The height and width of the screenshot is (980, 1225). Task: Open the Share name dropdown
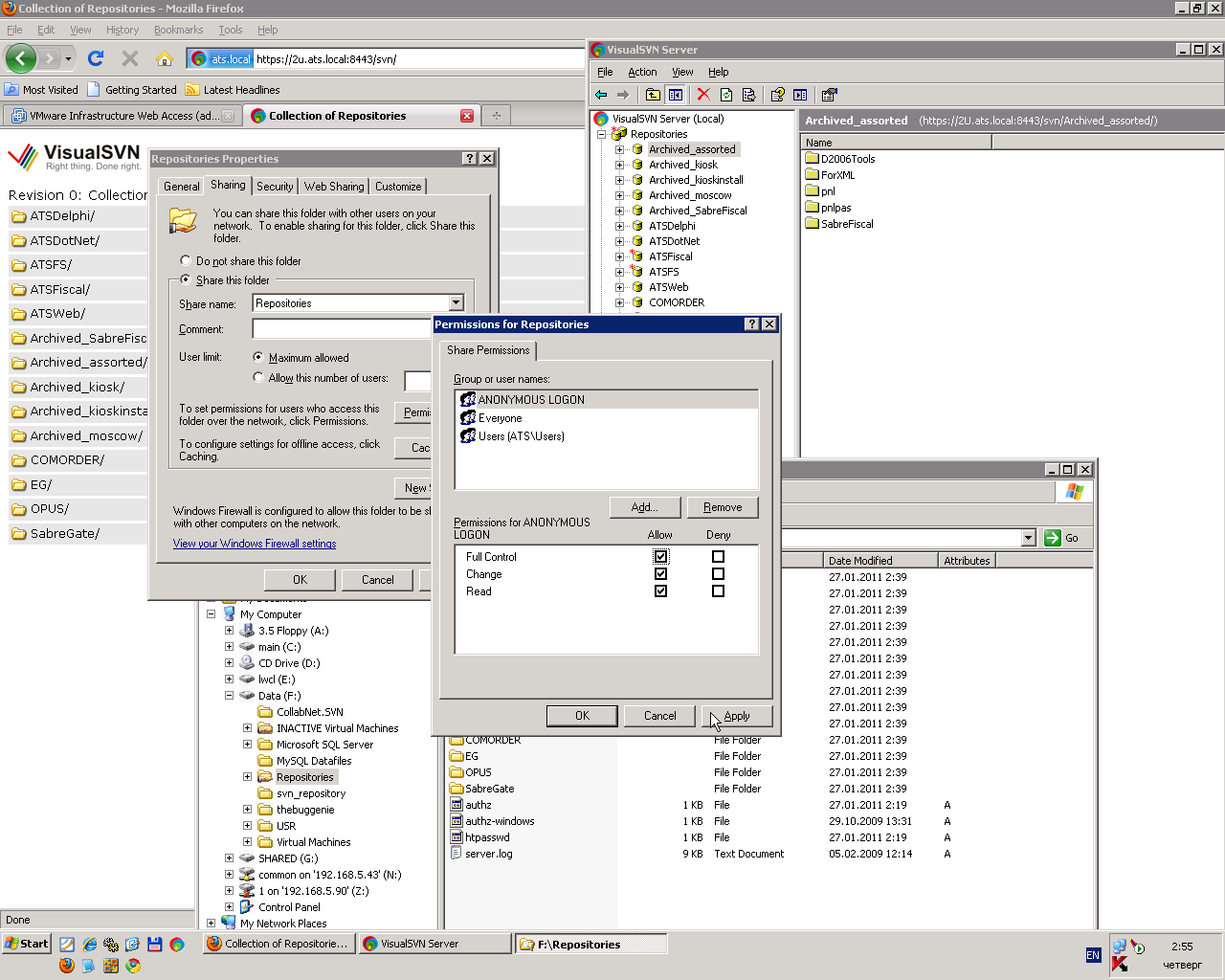[456, 303]
